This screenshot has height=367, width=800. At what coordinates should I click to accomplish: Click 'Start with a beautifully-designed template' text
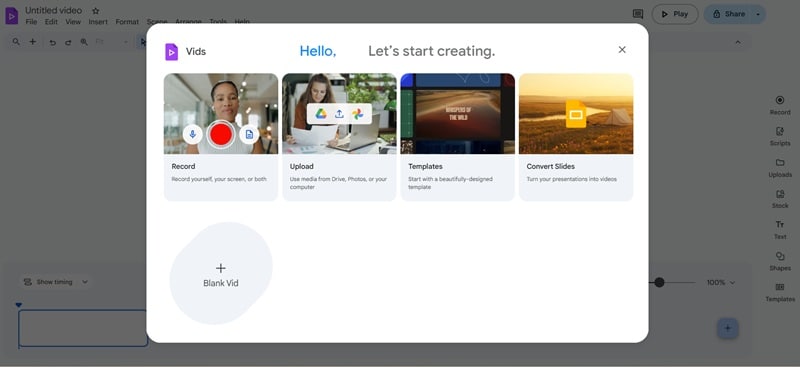tap(450, 183)
